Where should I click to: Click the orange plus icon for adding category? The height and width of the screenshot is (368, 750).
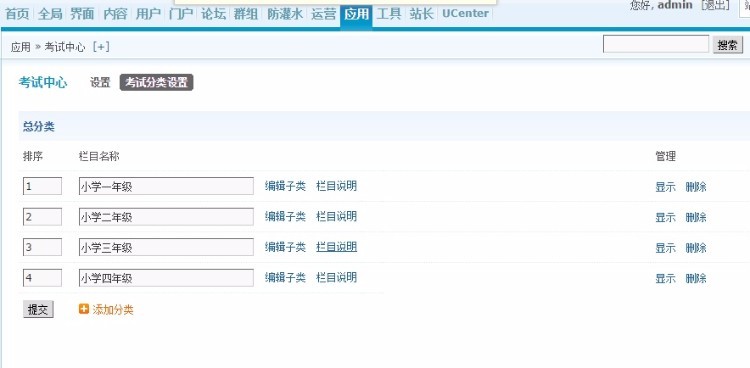click(x=84, y=309)
